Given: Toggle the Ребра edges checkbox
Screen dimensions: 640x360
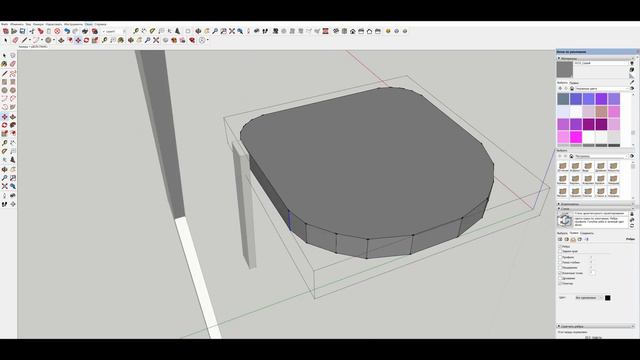Looking at the screenshot, I should (560, 247).
